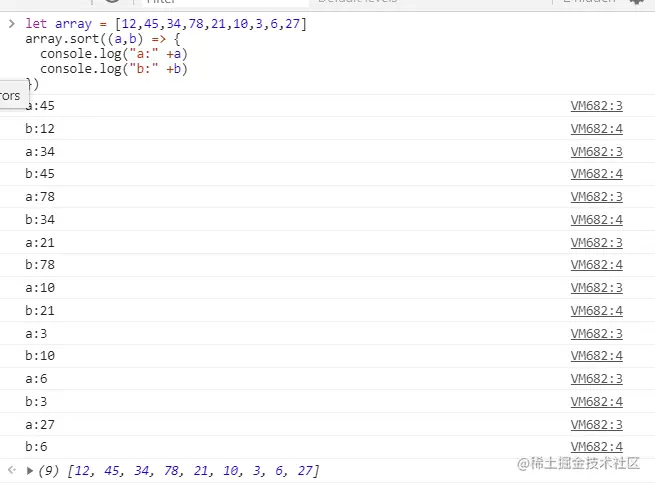This screenshot has height=486, width=655.
Task: Open VM682:4 source link beside b:10
Action: click(x=597, y=356)
